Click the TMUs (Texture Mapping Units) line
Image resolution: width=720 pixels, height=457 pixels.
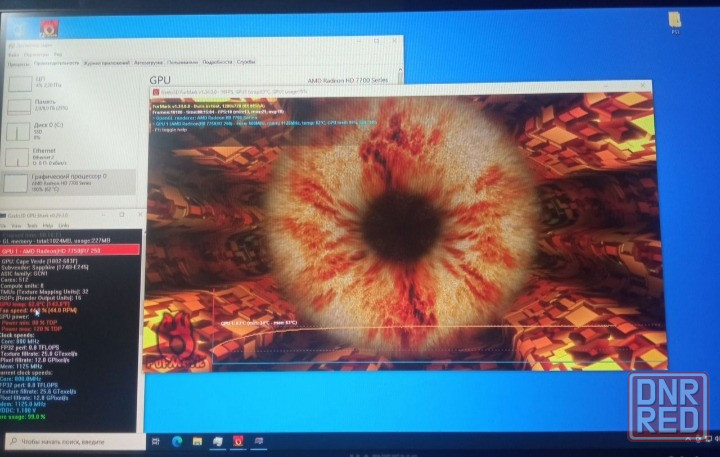coord(44,292)
